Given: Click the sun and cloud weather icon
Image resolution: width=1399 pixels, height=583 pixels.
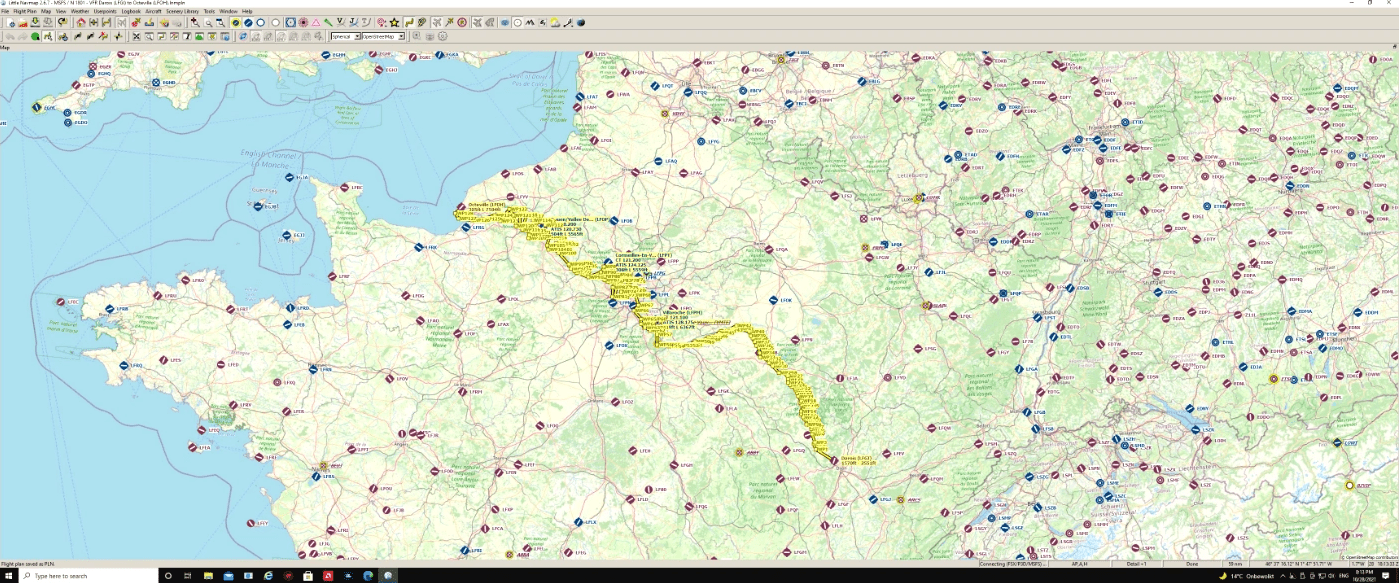Looking at the screenshot, I should 555,22.
